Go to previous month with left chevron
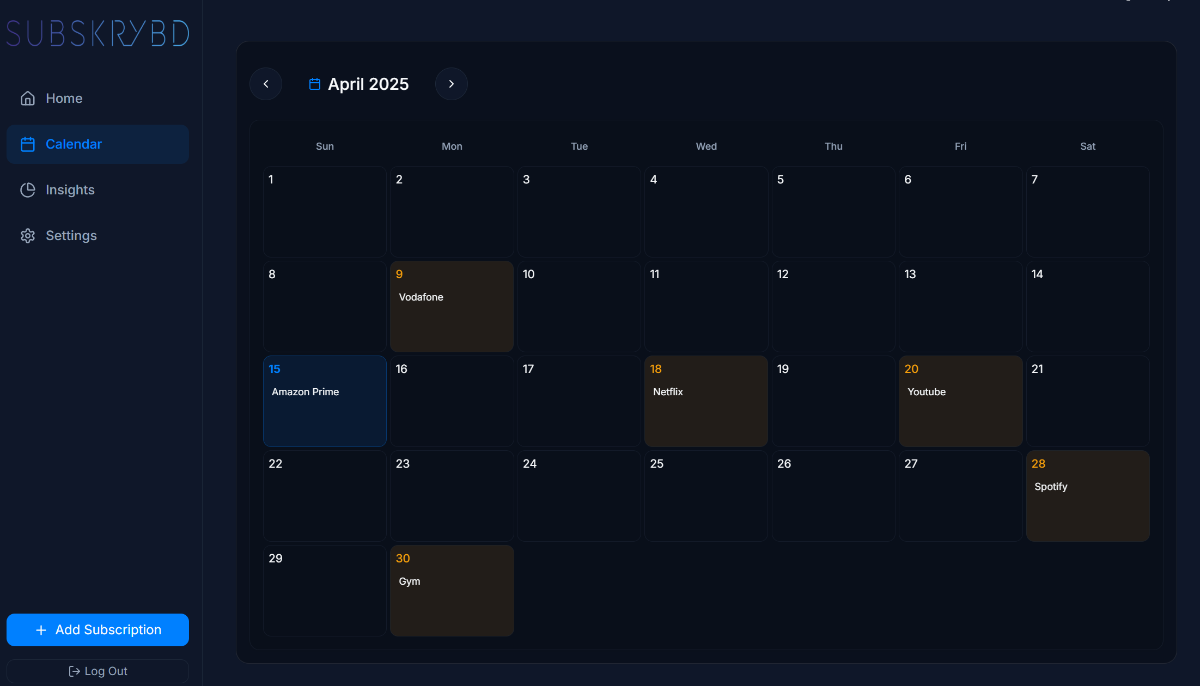The width and height of the screenshot is (1200, 686). point(266,84)
